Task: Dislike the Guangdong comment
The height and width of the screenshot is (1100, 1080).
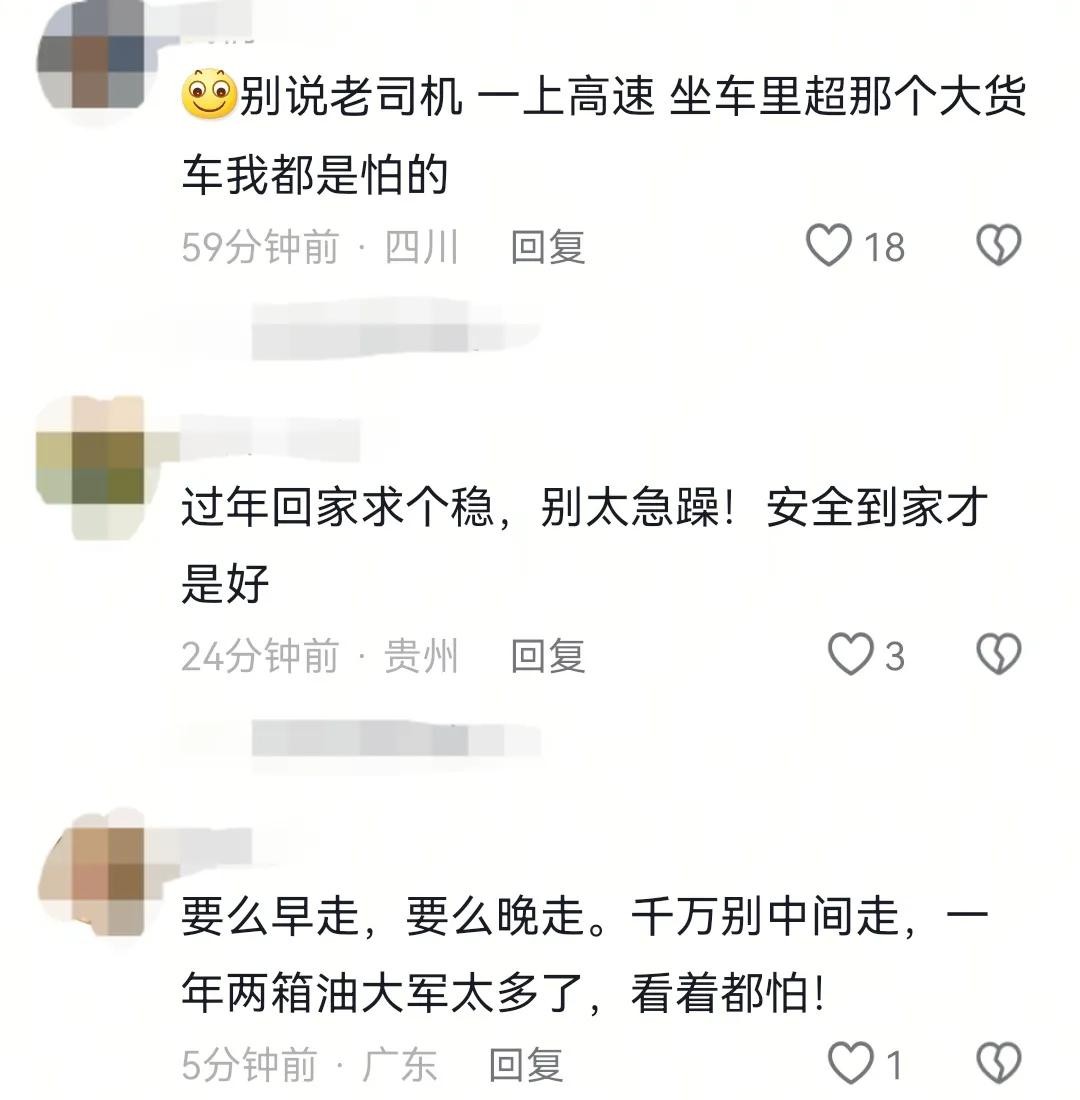Action: [999, 1064]
